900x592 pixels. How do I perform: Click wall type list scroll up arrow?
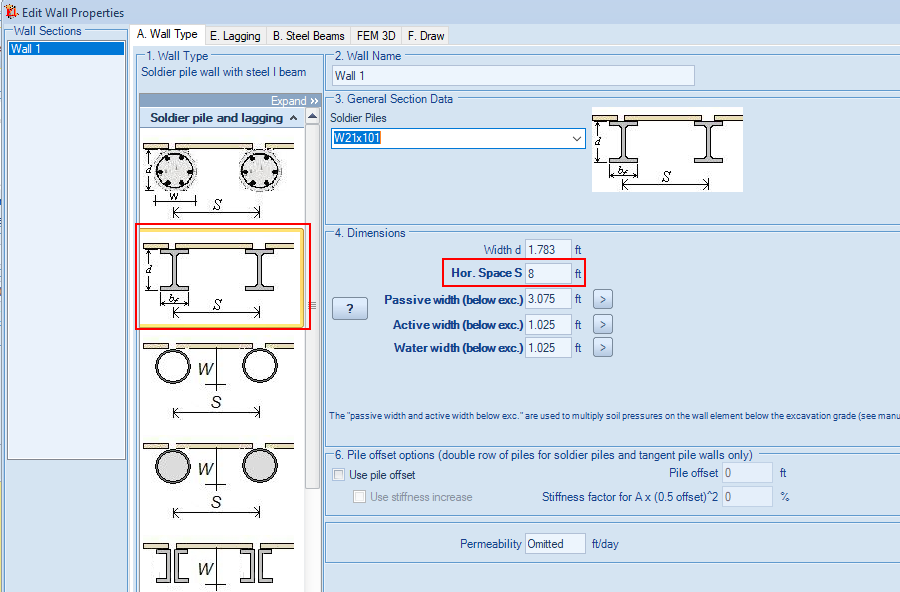pyautogui.click(x=312, y=117)
